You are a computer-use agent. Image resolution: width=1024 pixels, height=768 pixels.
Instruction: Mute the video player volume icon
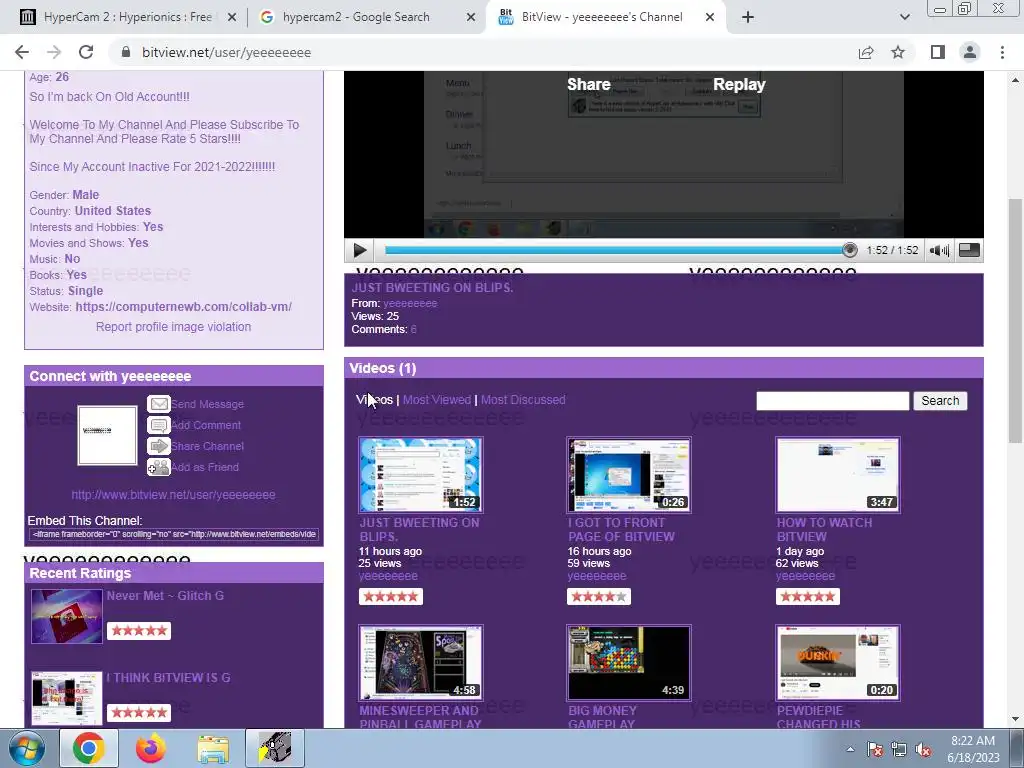939,250
